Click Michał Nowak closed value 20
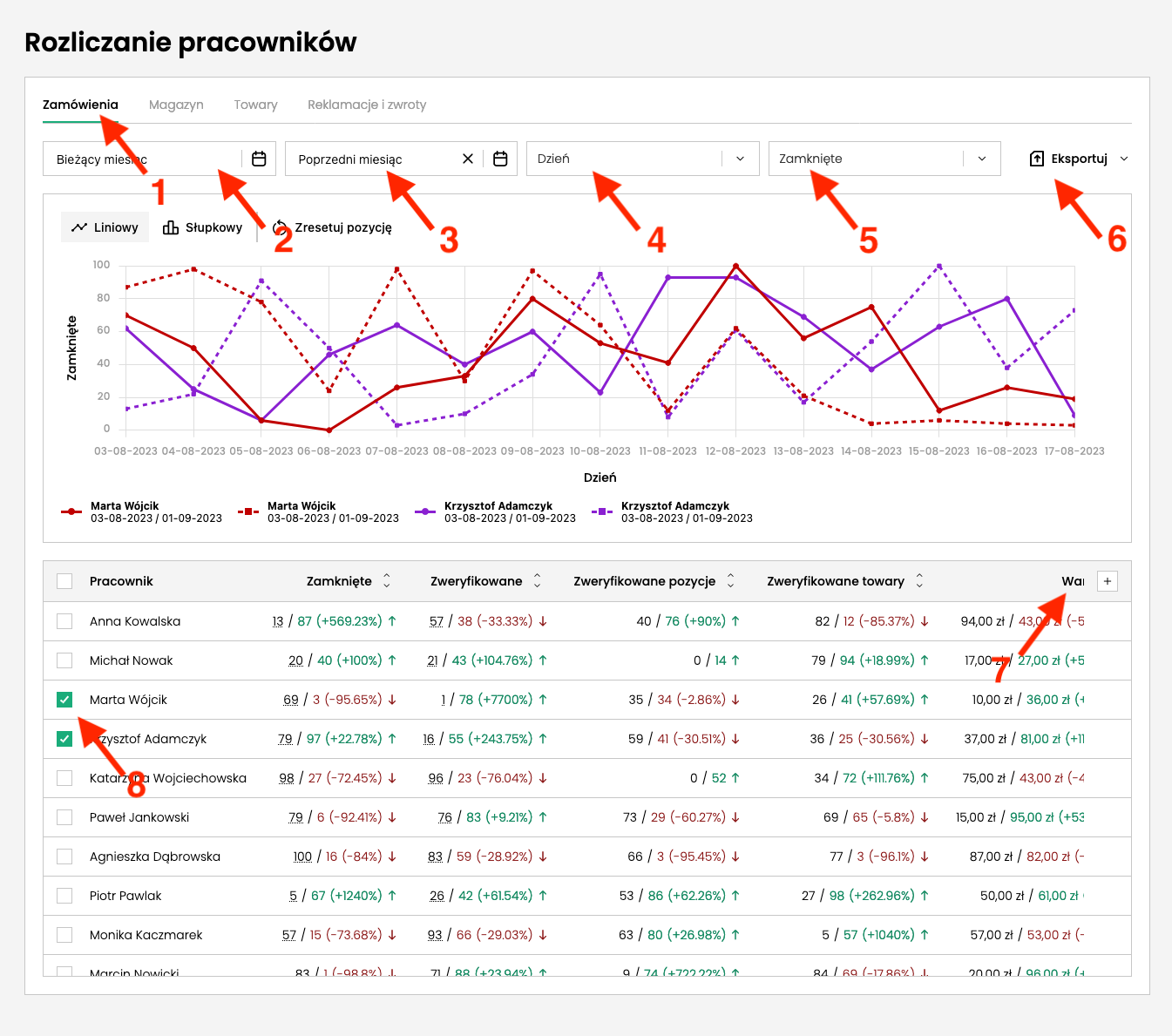Image resolution: width=1172 pixels, height=1036 pixels. (x=296, y=660)
